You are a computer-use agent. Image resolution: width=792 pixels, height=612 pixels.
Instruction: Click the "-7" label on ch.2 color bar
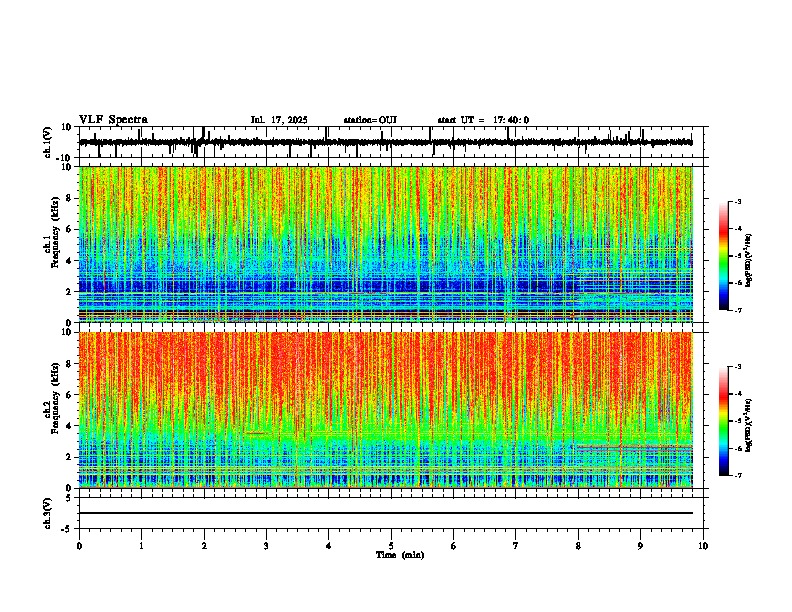coord(737,475)
